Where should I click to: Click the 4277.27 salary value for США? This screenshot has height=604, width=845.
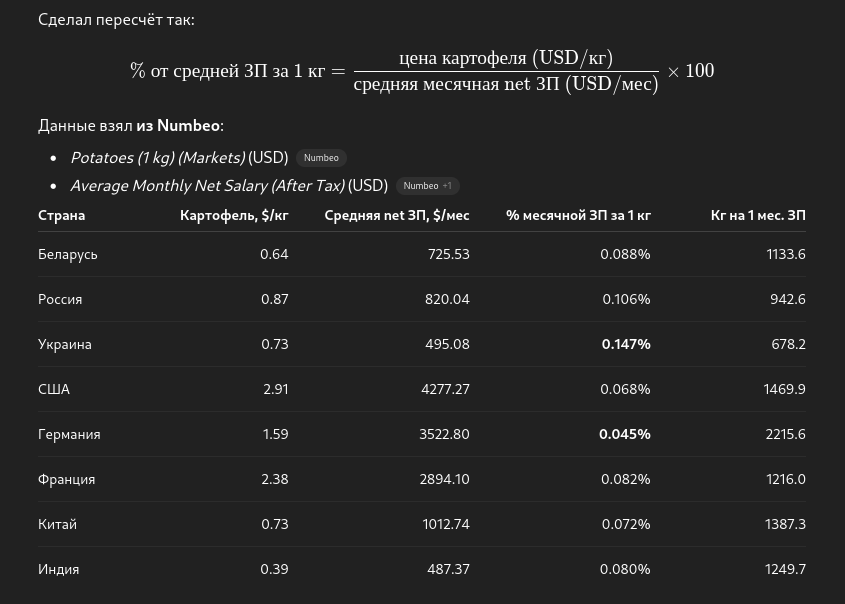point(445,389)
